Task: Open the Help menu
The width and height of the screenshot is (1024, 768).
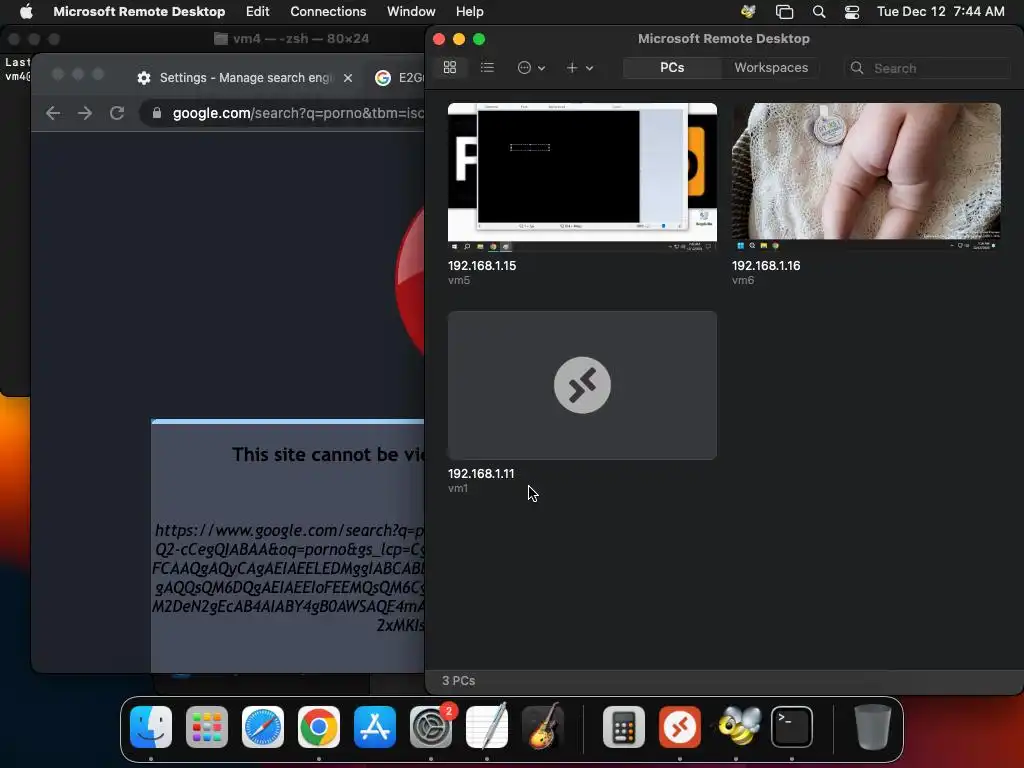Action: 470,11
